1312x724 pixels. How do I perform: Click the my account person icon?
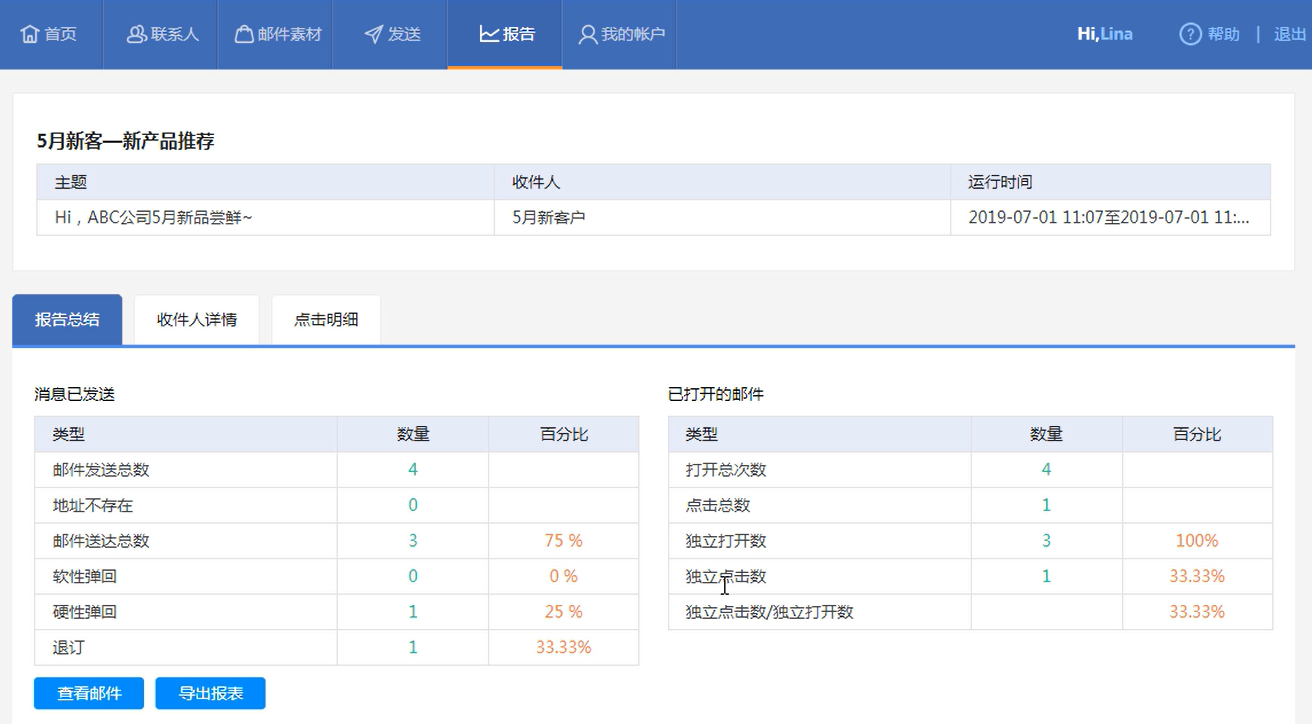[588, 34]
